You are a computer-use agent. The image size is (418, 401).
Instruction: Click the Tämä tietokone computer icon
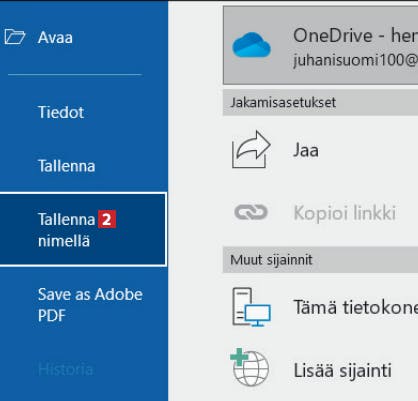pos(251,307)
